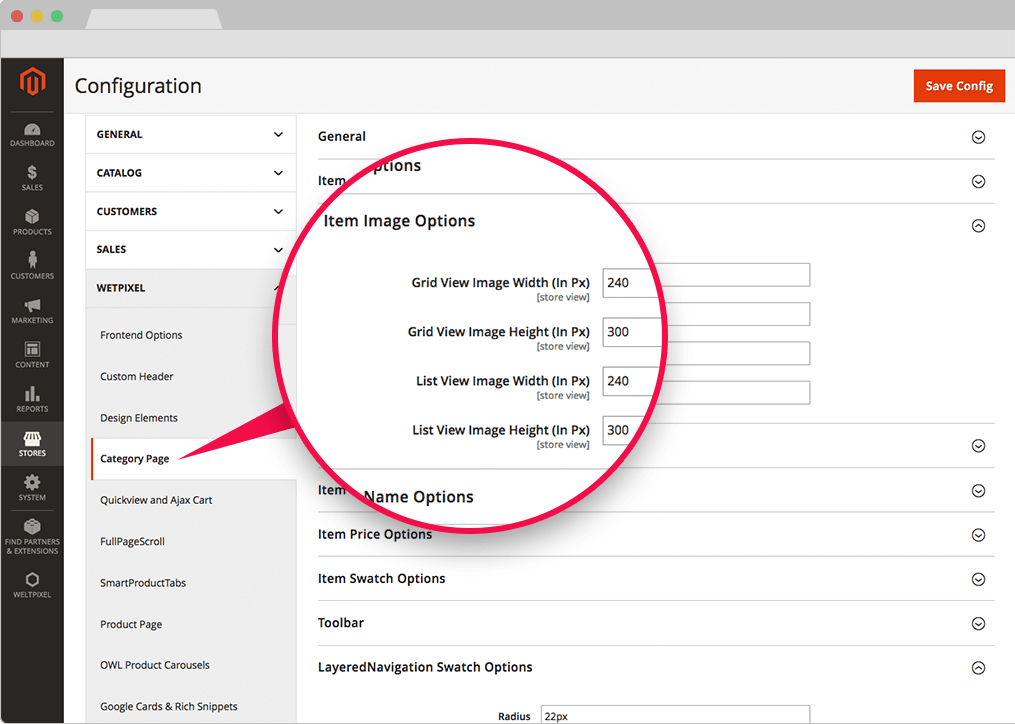Open the Custom Header settings link
The image size is (1015, 724).
(137, 376)
